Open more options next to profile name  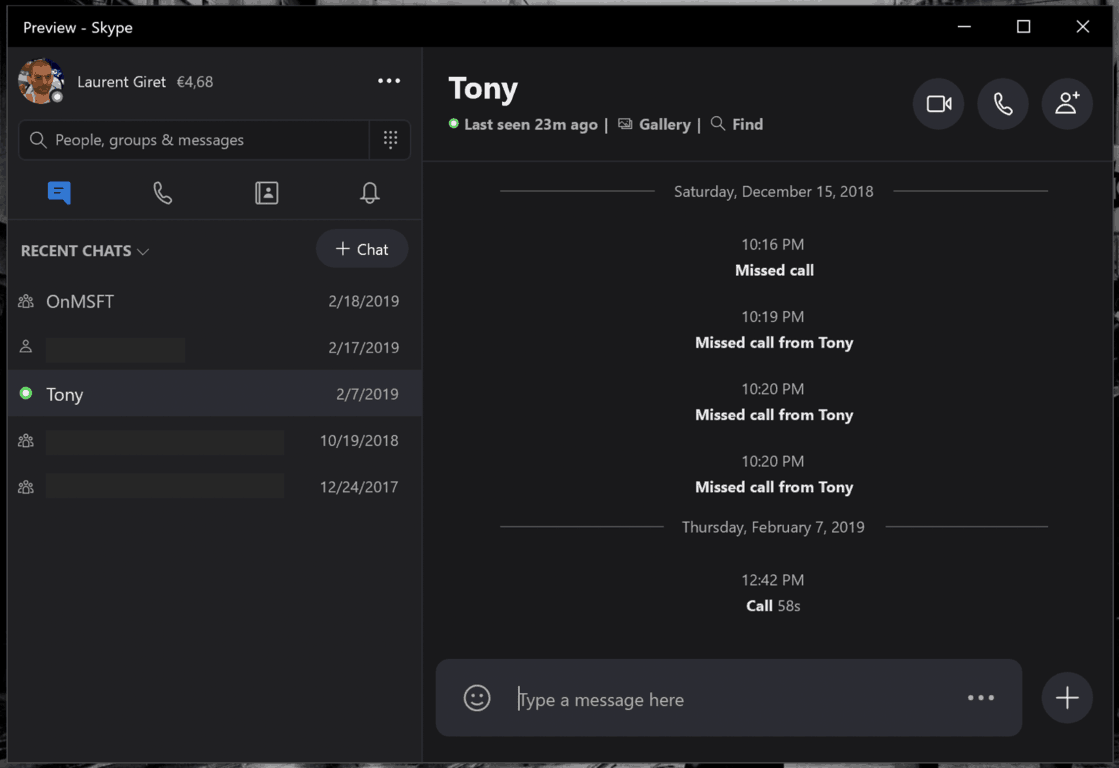[389, 81]
